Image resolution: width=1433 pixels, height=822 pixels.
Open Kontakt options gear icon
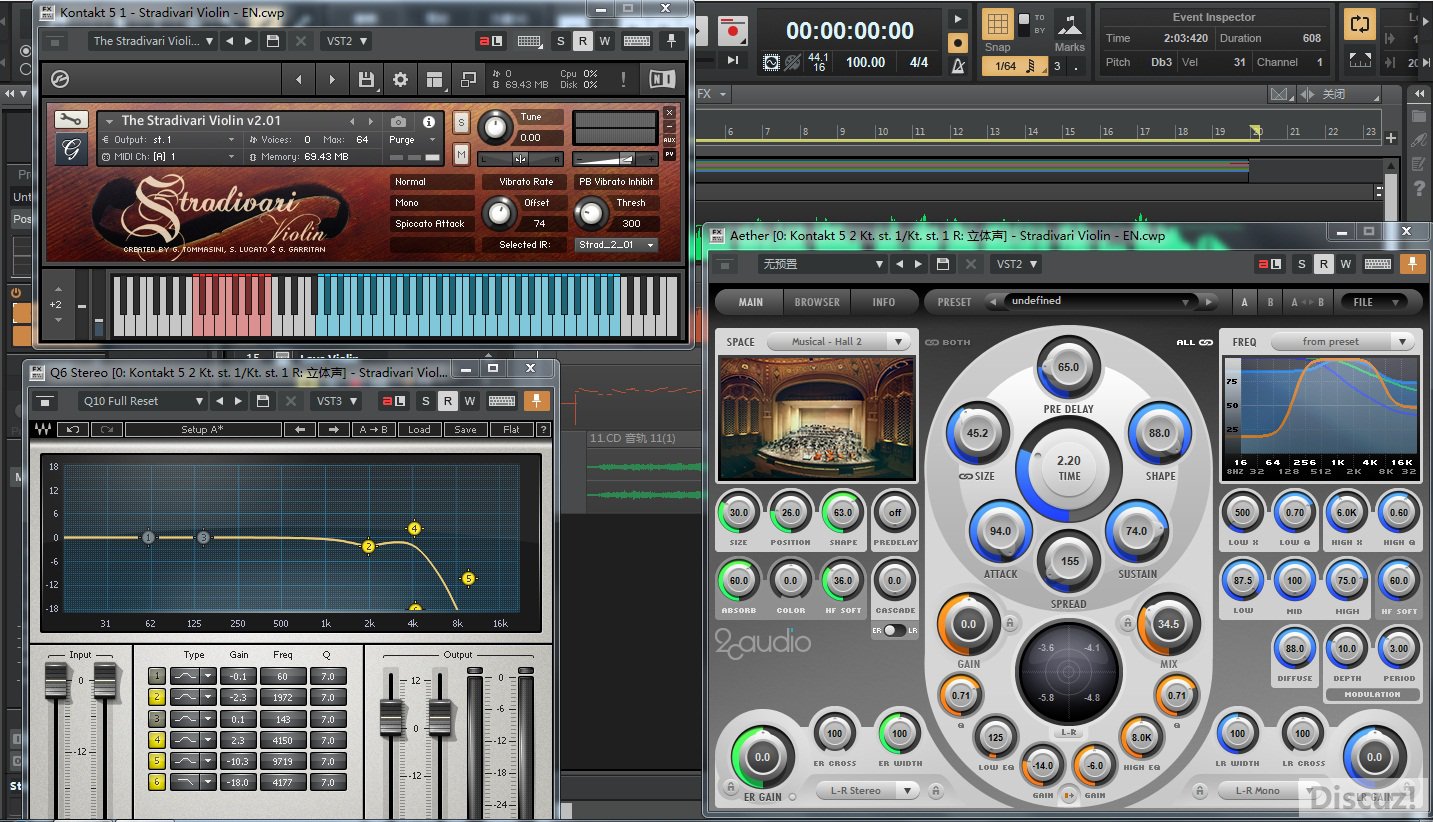pyautogui.click(x=400, y=80)
